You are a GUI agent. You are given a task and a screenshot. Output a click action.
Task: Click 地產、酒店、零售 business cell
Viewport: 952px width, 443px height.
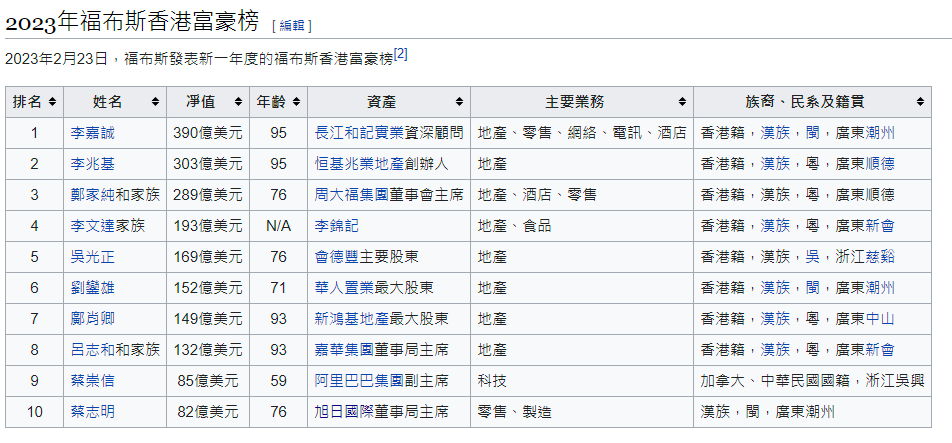pyautogui.click(x=582, y=195)
